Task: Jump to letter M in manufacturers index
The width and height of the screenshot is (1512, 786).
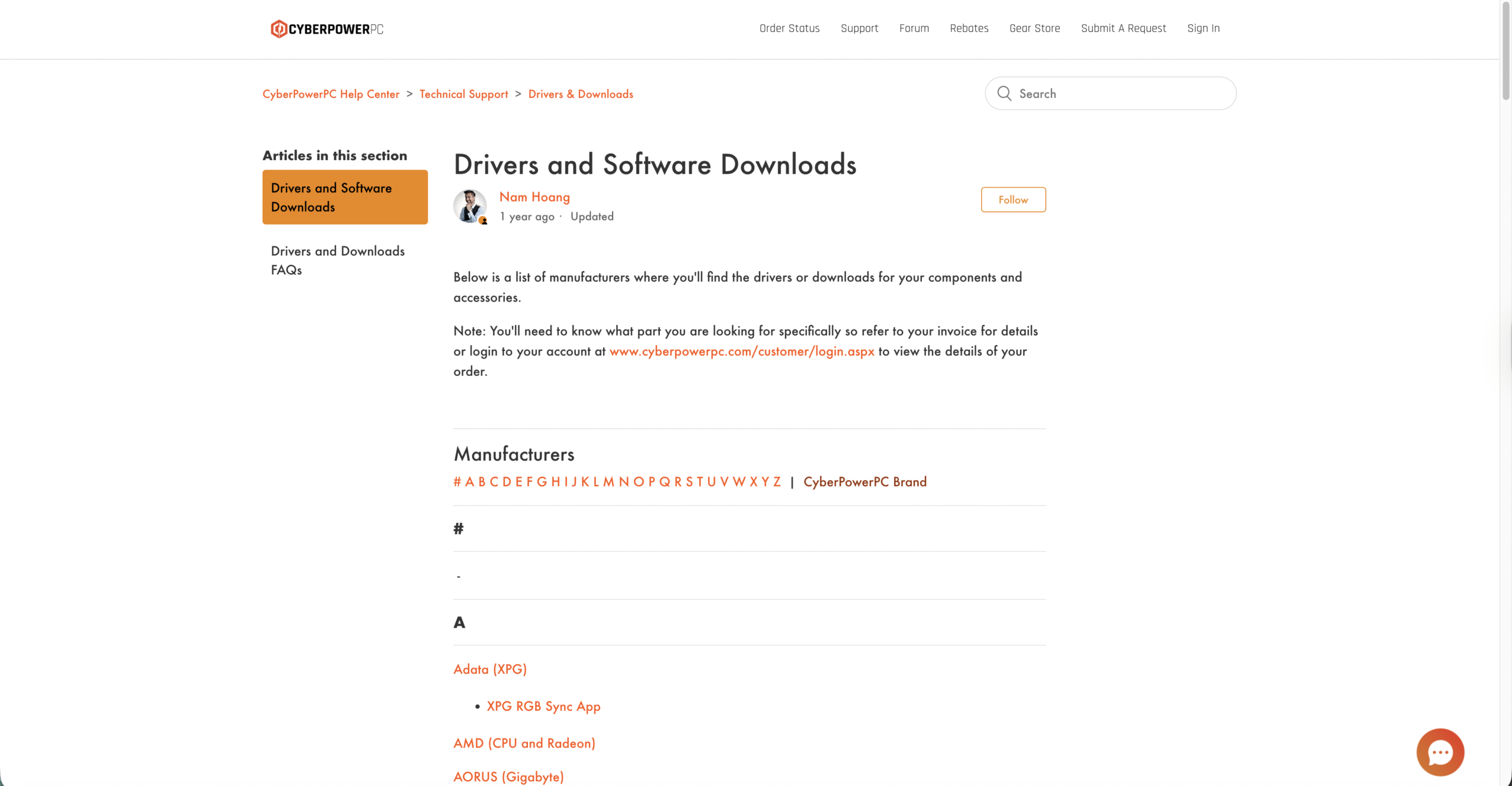Action: coord(608,482)
